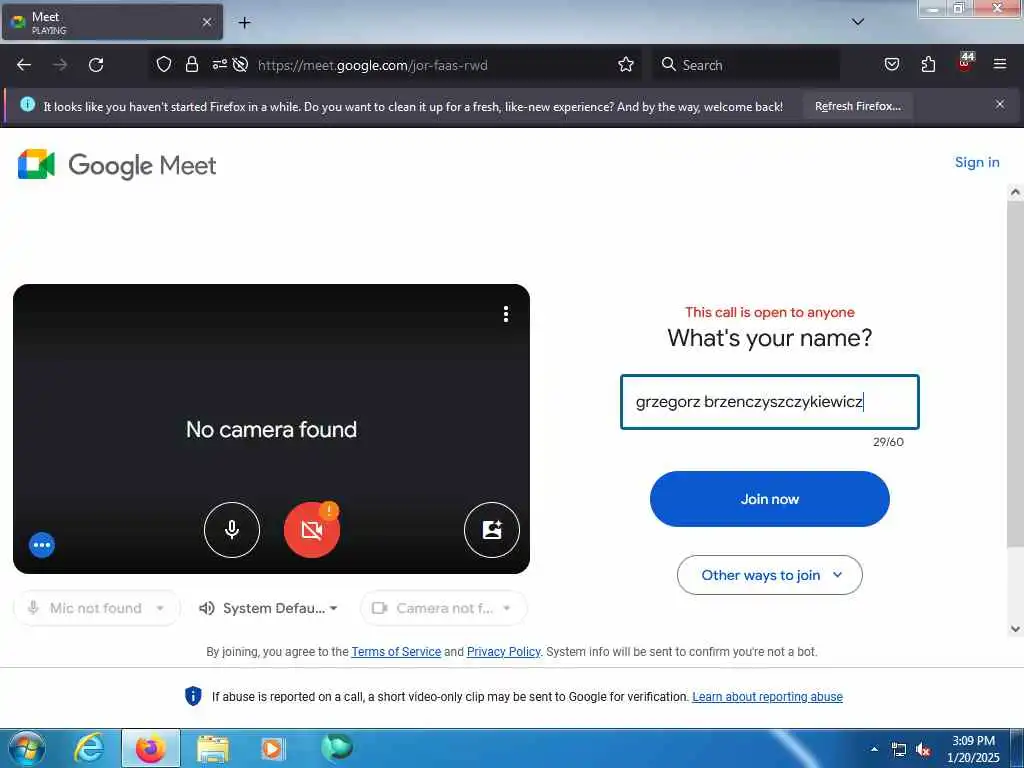Image resolution: width=1024 pixels, height=768 pixels.
Task: Open Windows Media Player taskbar icon
Action: (x=272, y=748)
